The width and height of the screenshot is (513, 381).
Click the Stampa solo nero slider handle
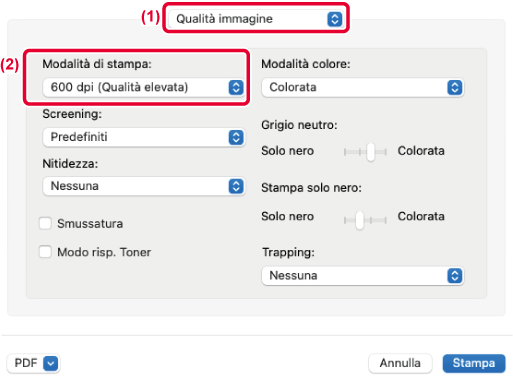(359, 220)
